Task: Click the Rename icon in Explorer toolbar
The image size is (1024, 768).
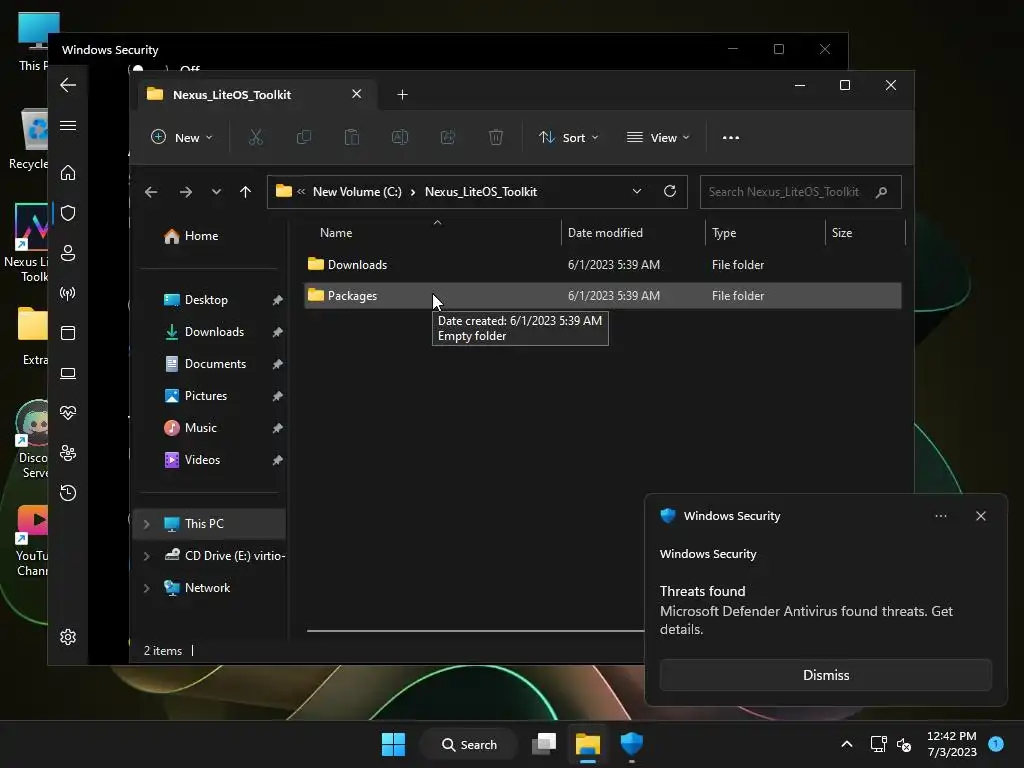Action: click(400, 137)
